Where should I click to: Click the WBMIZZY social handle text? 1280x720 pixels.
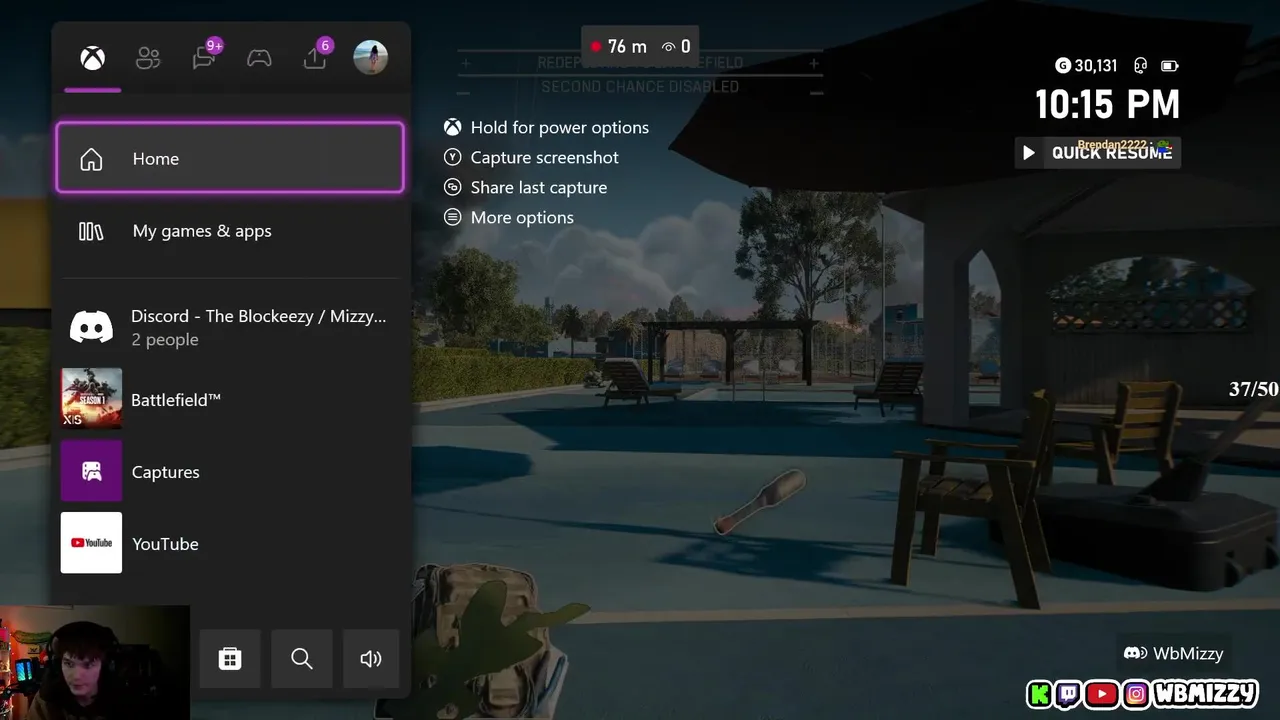[1206, 694]
